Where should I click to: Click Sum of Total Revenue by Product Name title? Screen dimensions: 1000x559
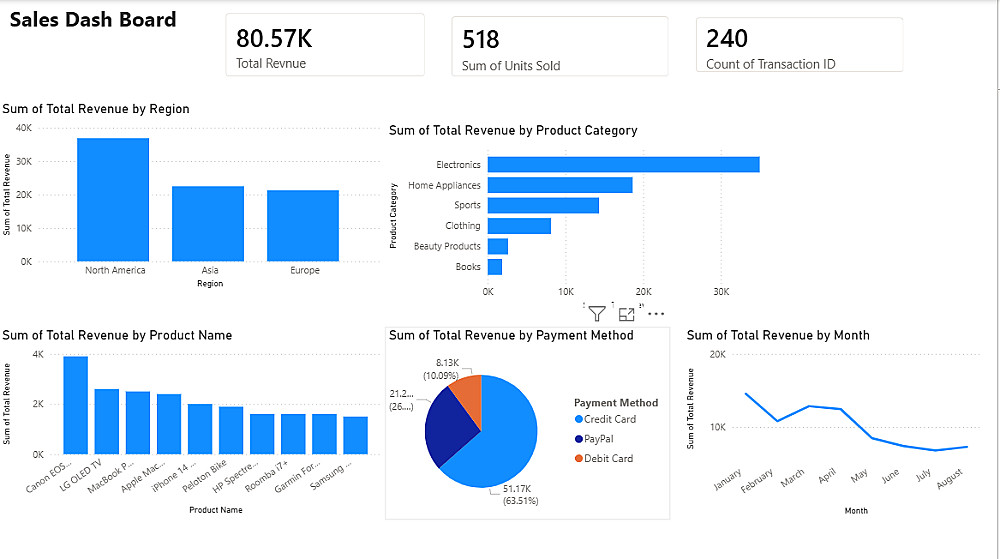pos(117,335)
